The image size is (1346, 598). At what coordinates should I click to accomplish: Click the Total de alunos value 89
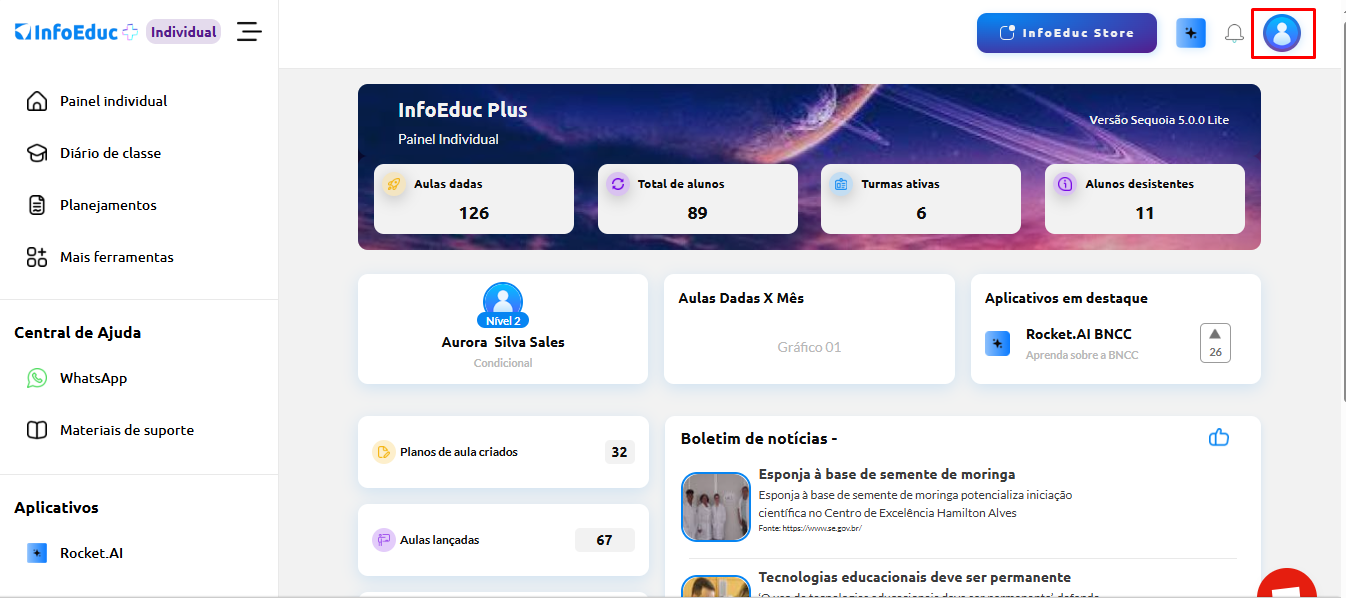tap(697, 213)
